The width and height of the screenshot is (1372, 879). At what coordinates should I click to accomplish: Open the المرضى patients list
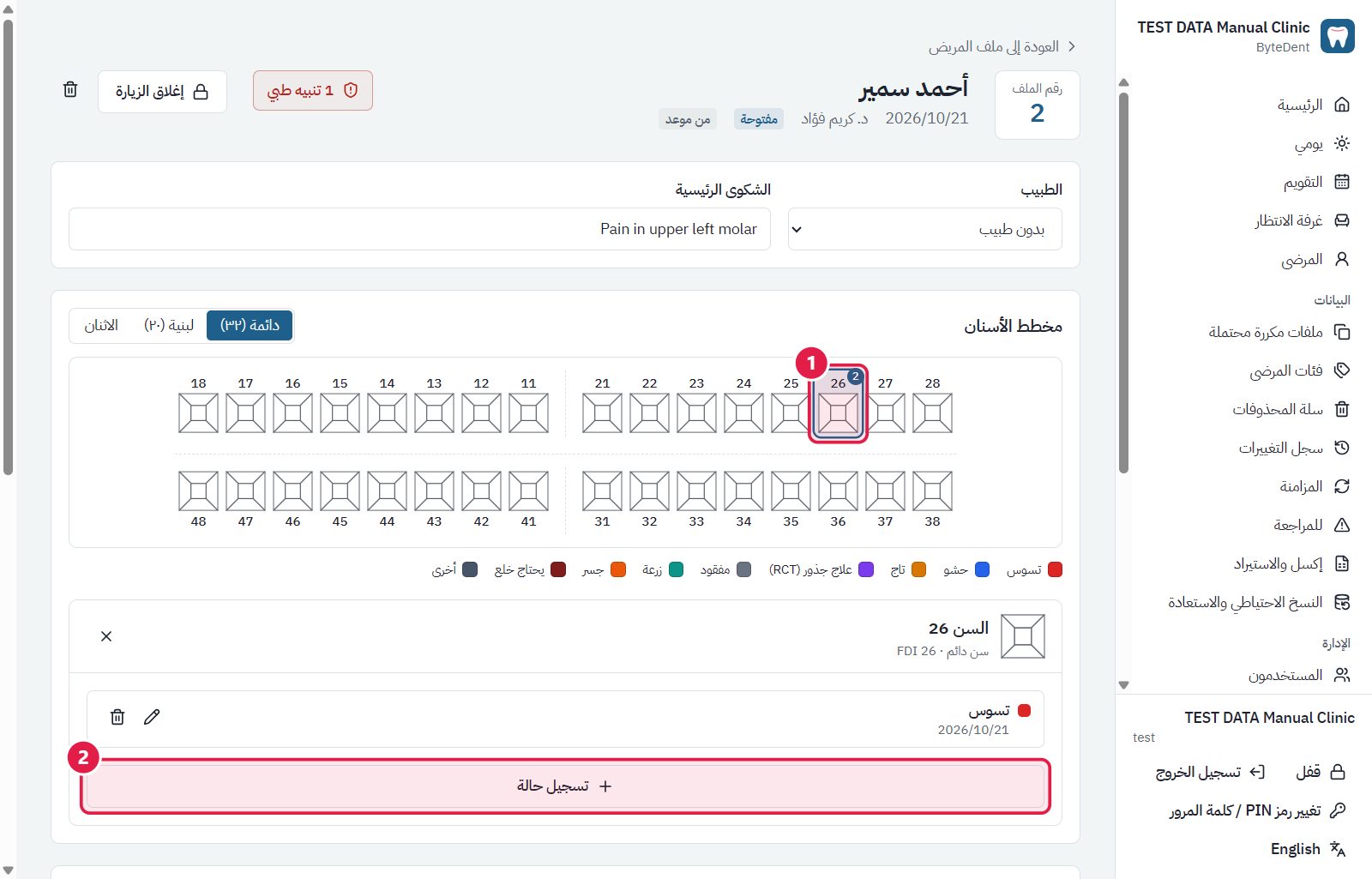tap(1315, 259)
